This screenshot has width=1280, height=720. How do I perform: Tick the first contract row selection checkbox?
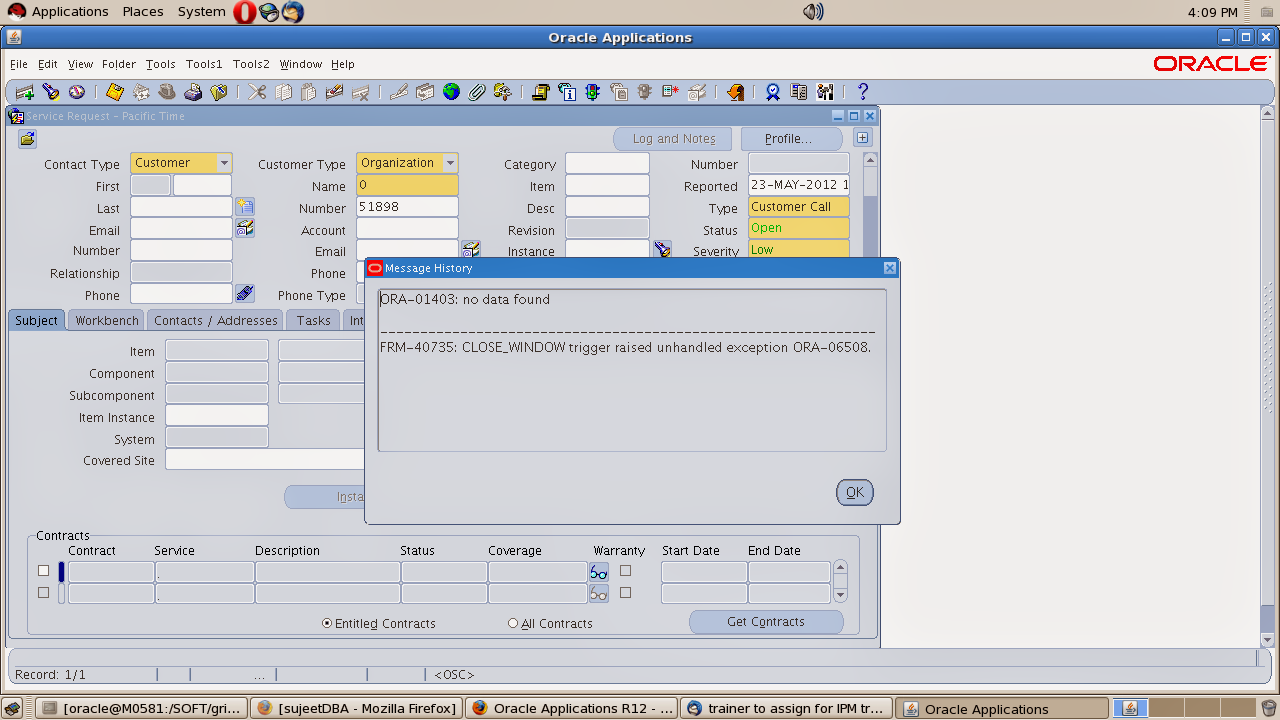(x=43, y=571)
